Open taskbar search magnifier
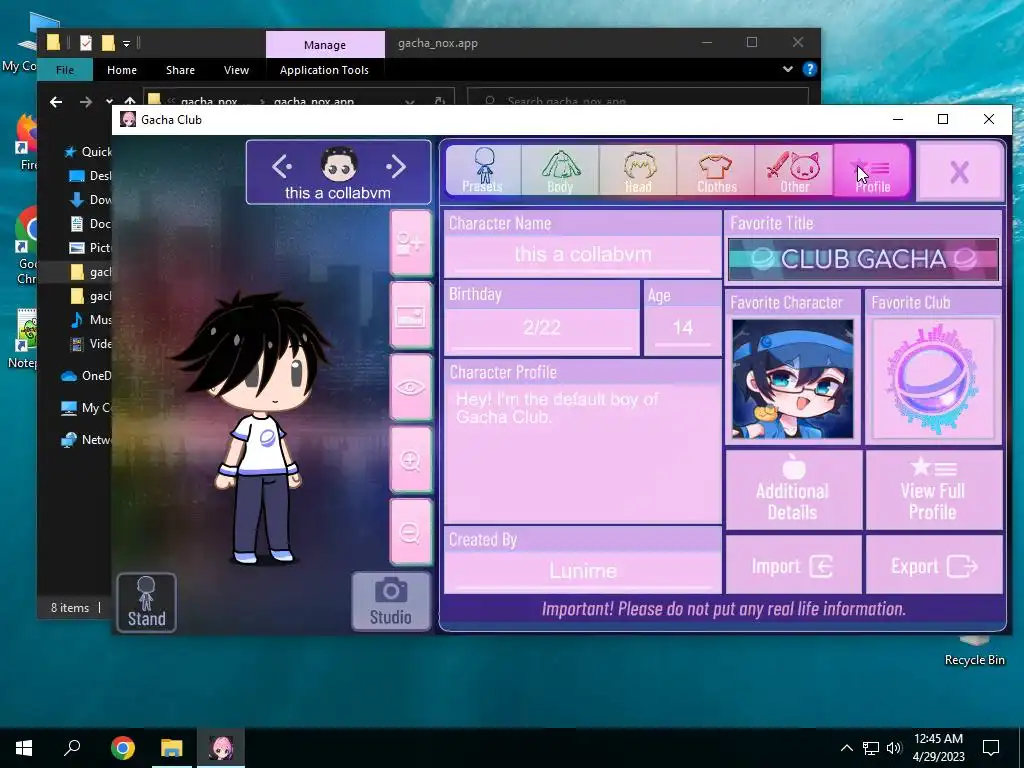The height and width of the screenshot is (768, 1024). (72, 748)
